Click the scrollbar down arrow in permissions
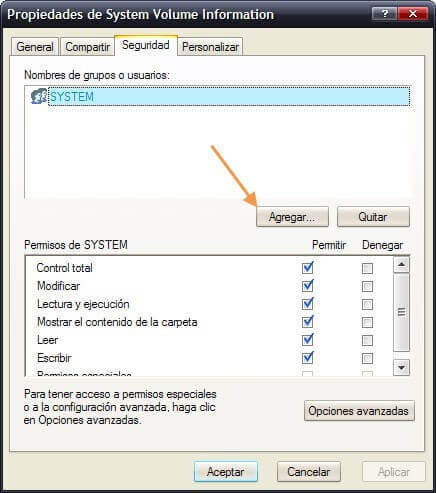 [x=401, y=367]
